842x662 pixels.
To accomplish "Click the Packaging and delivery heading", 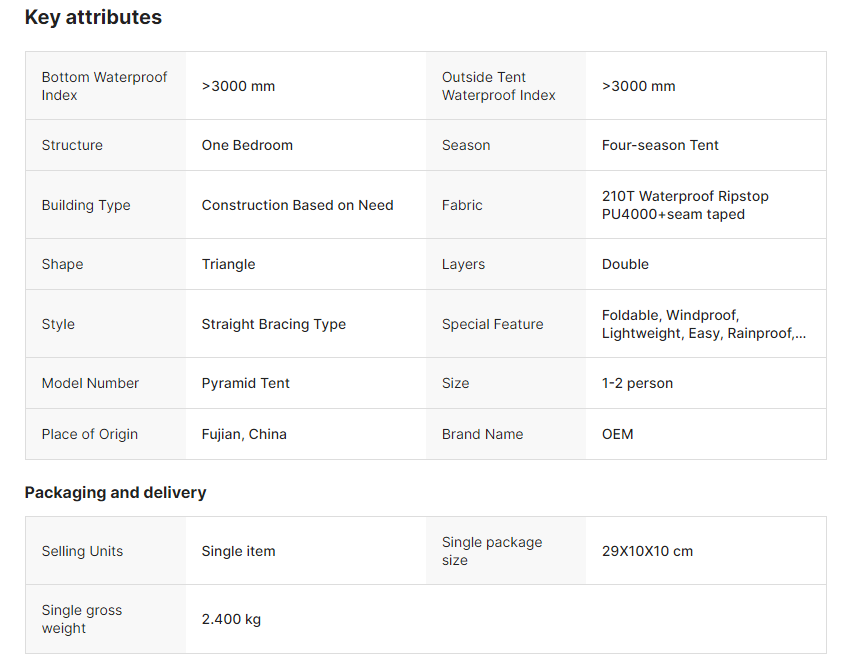I will 115,492.
